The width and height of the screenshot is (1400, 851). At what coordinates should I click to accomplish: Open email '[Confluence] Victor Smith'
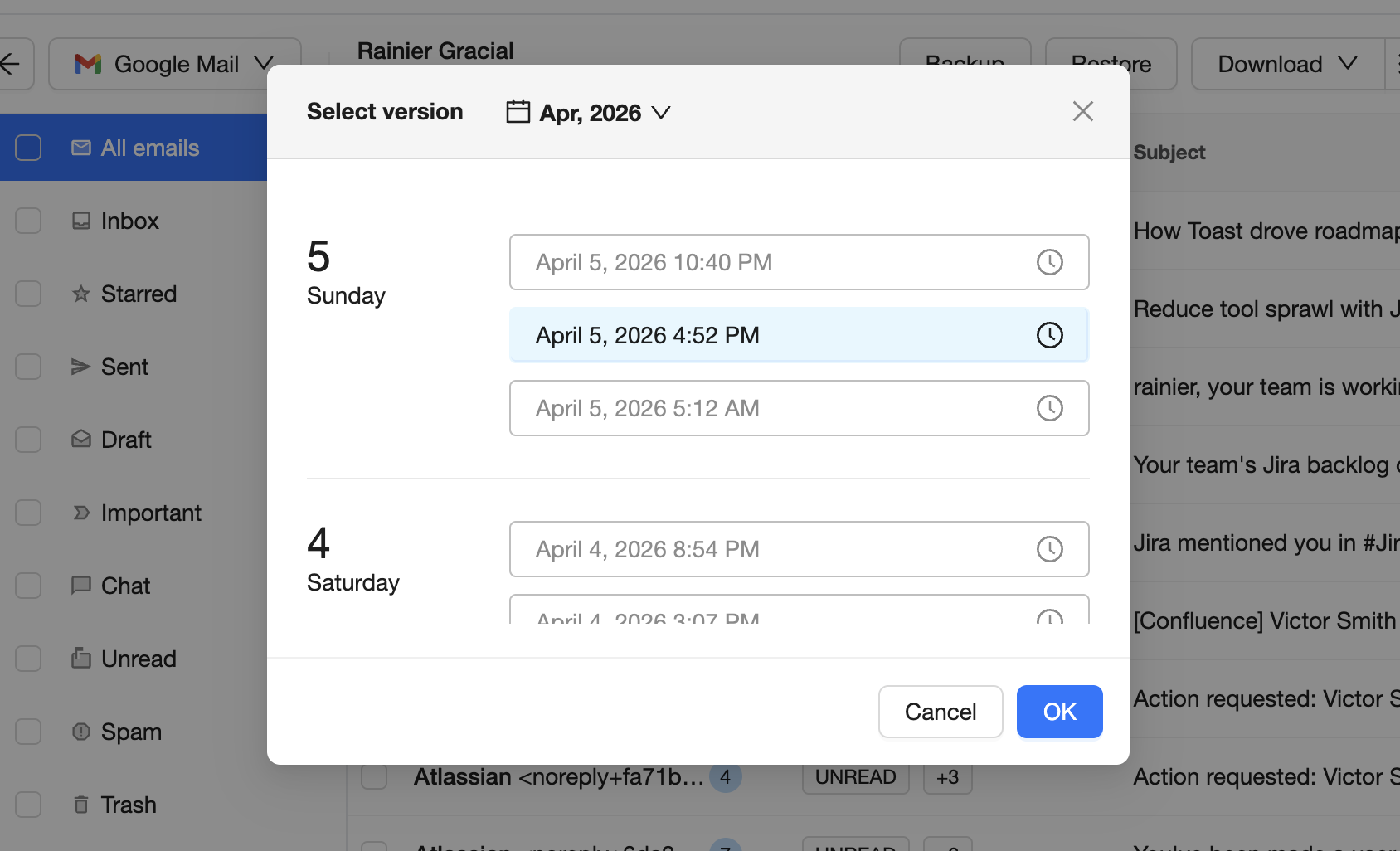[x=1266, y=620]
